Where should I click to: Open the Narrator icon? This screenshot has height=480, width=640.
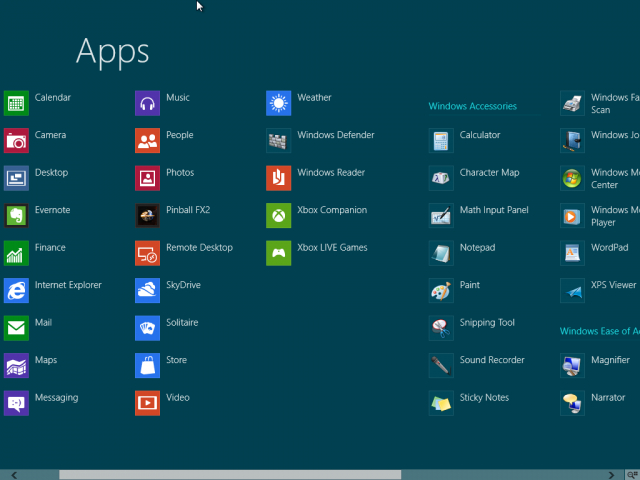pyautogui.click(x=572, y=403)
